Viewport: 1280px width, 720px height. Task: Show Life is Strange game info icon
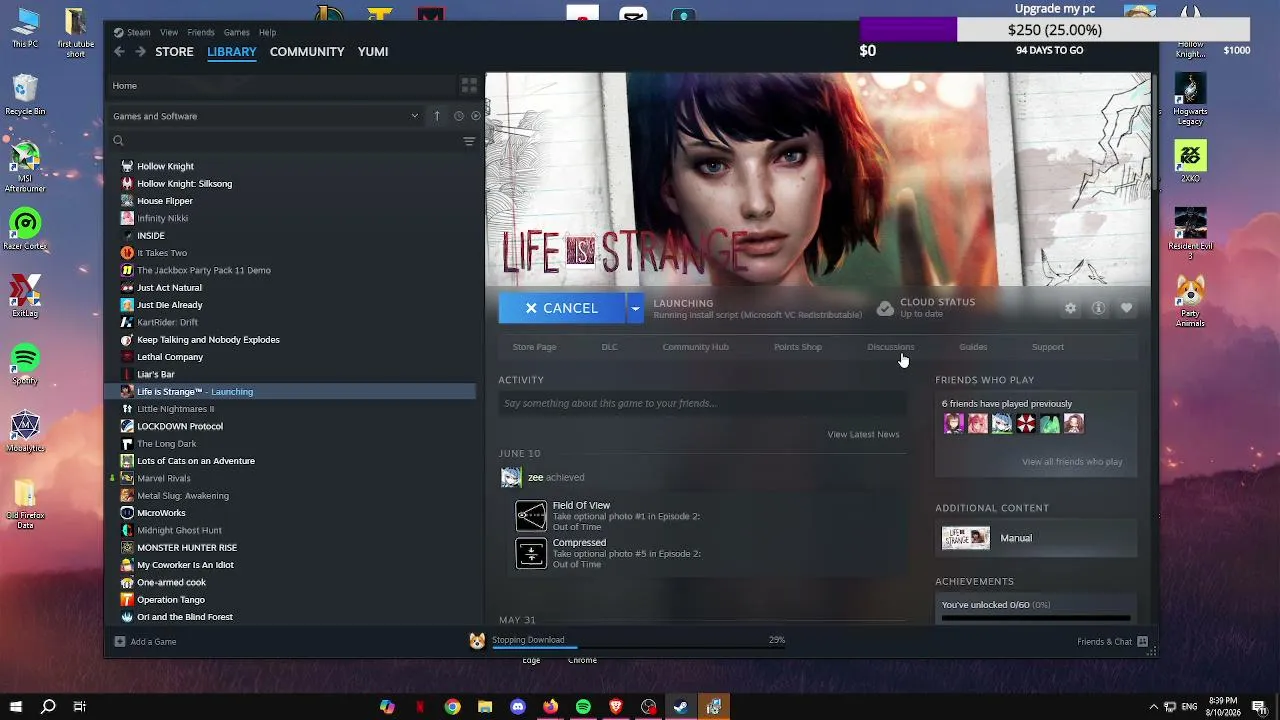(1098, 308)
